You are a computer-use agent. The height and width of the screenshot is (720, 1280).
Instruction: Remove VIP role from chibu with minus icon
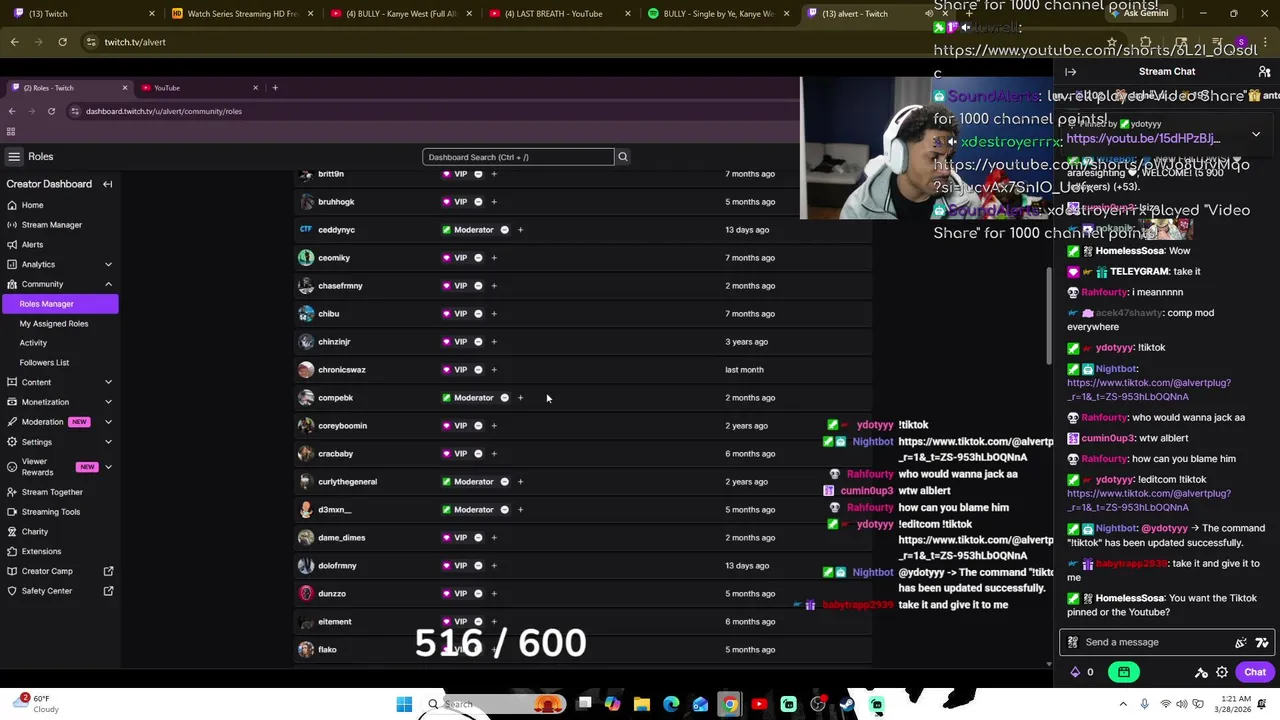(x=478, y=314)
